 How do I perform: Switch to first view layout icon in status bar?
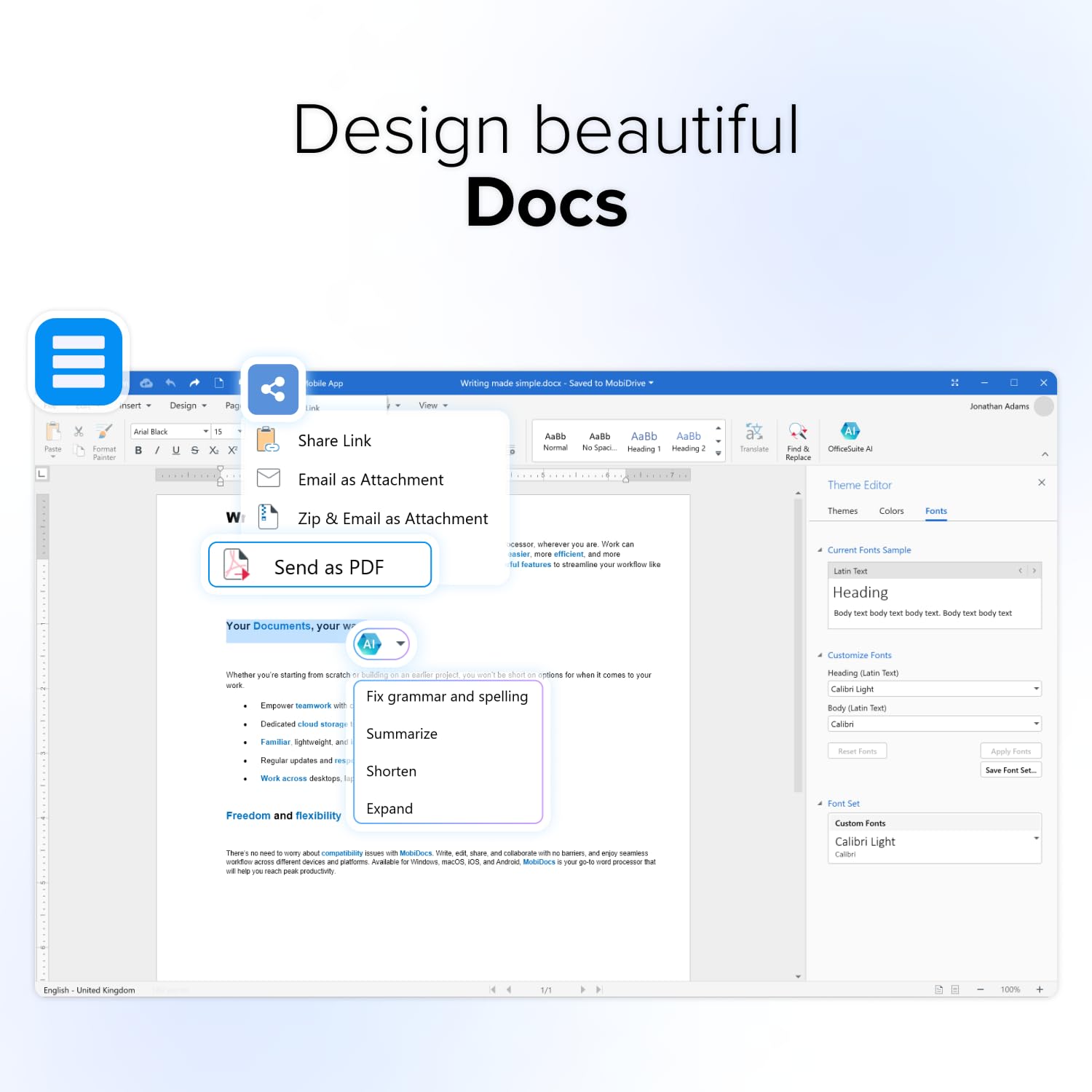[939, 990]
